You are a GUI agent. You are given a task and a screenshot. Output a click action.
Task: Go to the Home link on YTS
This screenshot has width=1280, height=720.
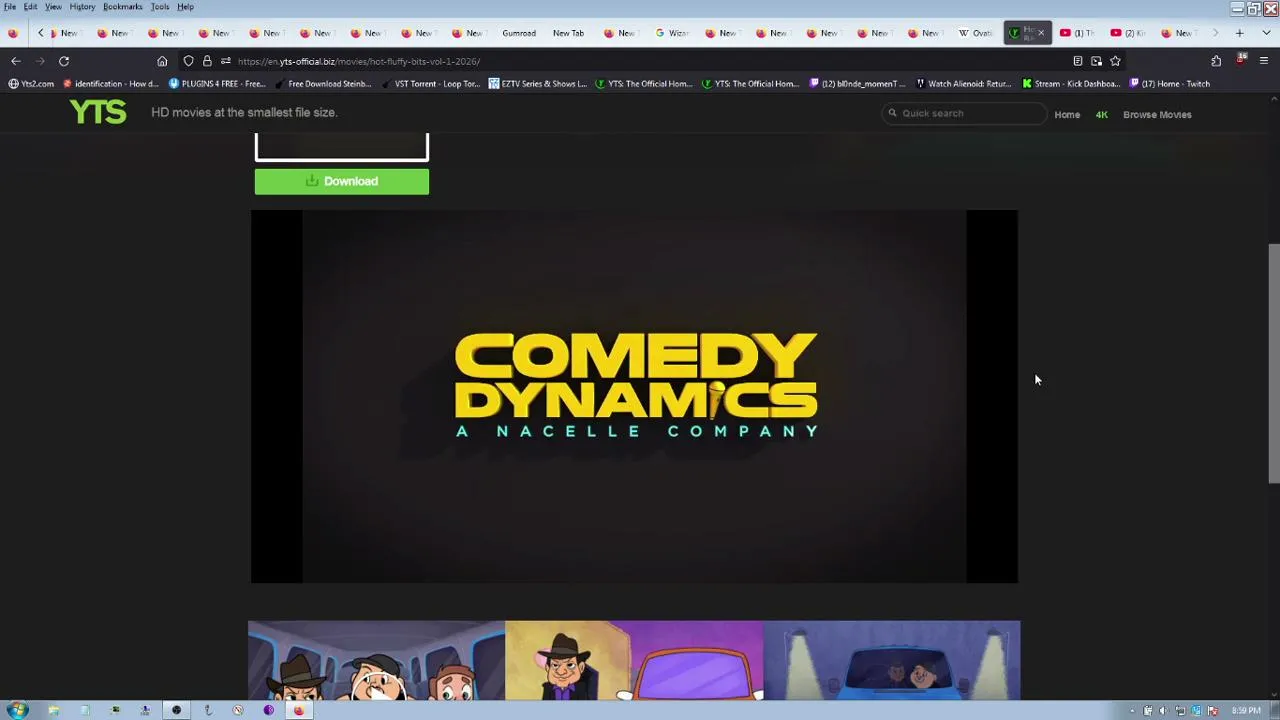tap(1067, 114)
